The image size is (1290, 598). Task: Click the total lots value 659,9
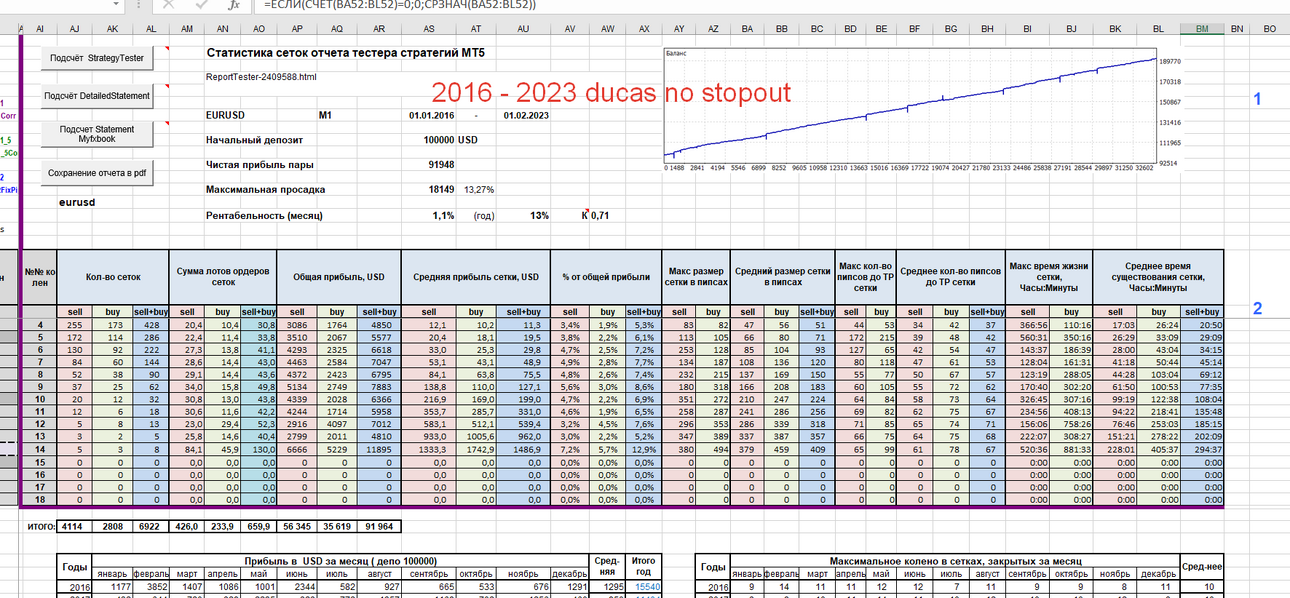coord(258,525)
